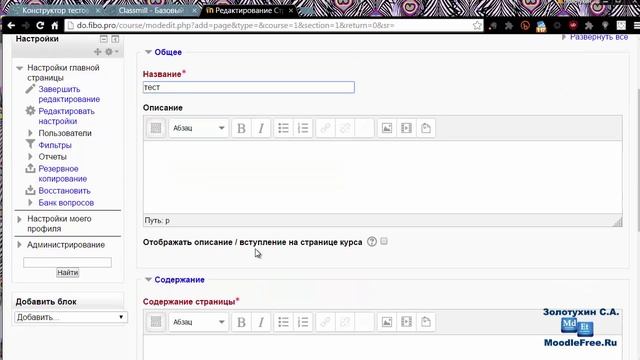Viewport: 640px width, 360px height.
Task: Expand Отчеты tree item
Action: coord(30,157)
